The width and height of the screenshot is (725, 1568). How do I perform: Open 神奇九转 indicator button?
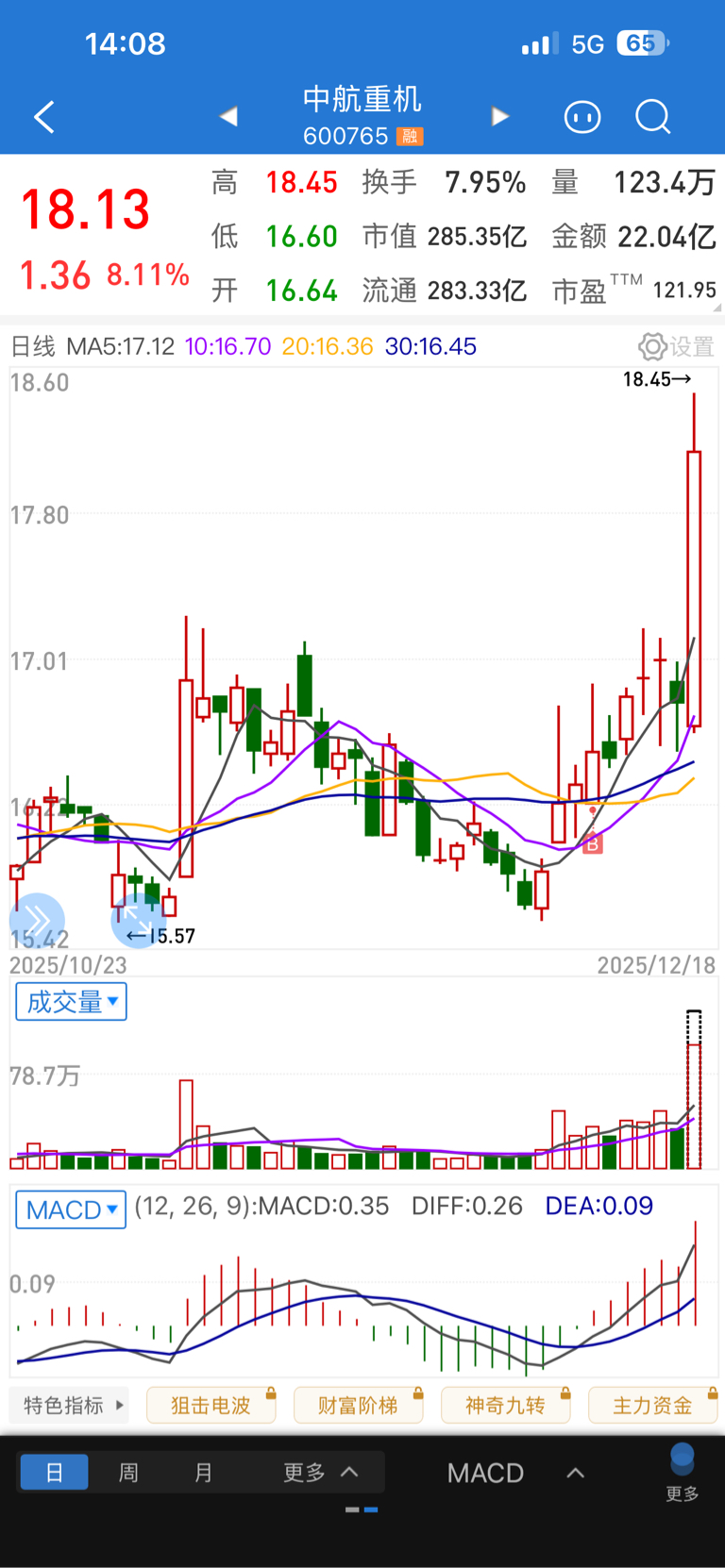(x=505, y=1406)
